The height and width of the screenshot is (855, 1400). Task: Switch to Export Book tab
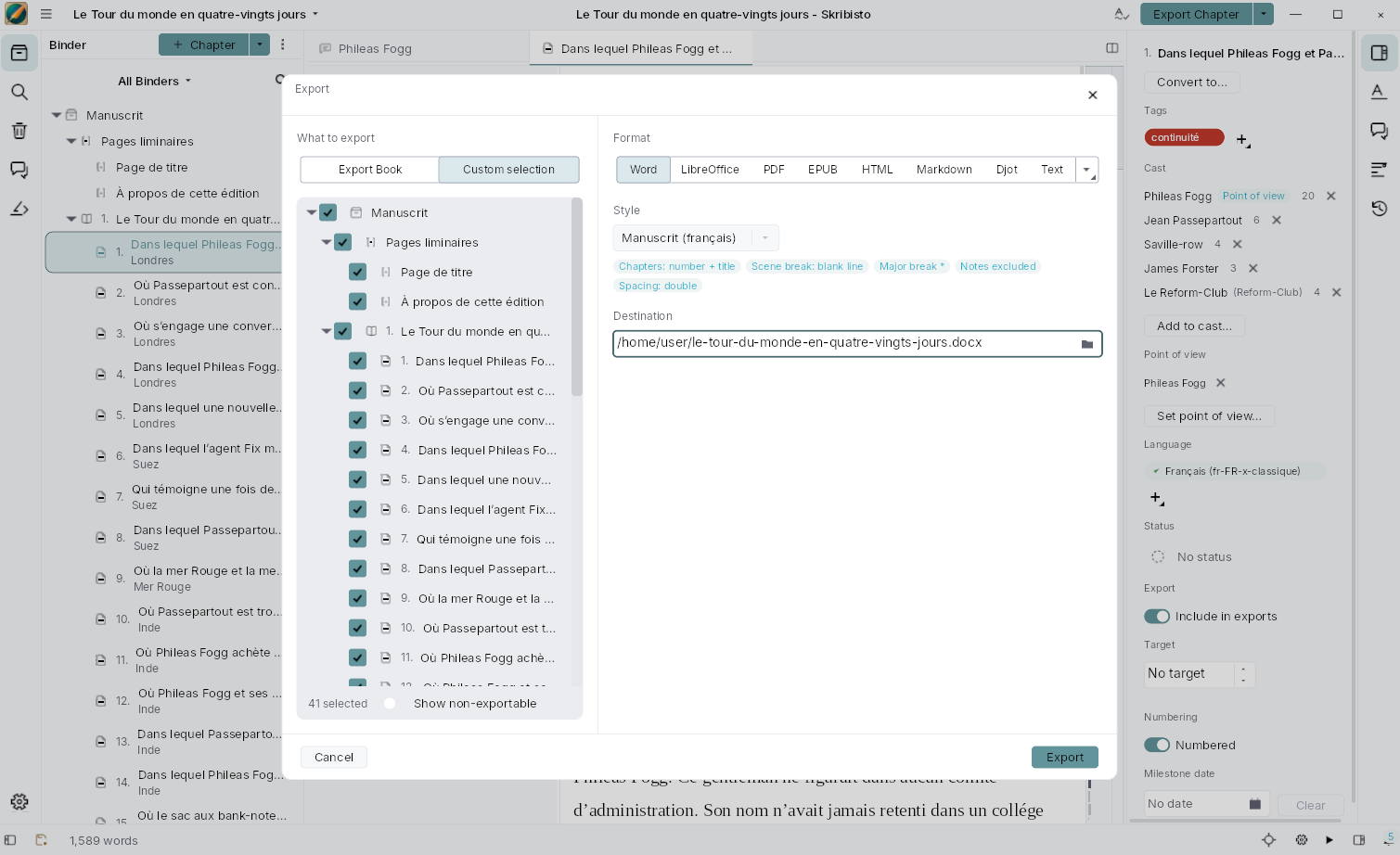370,170
